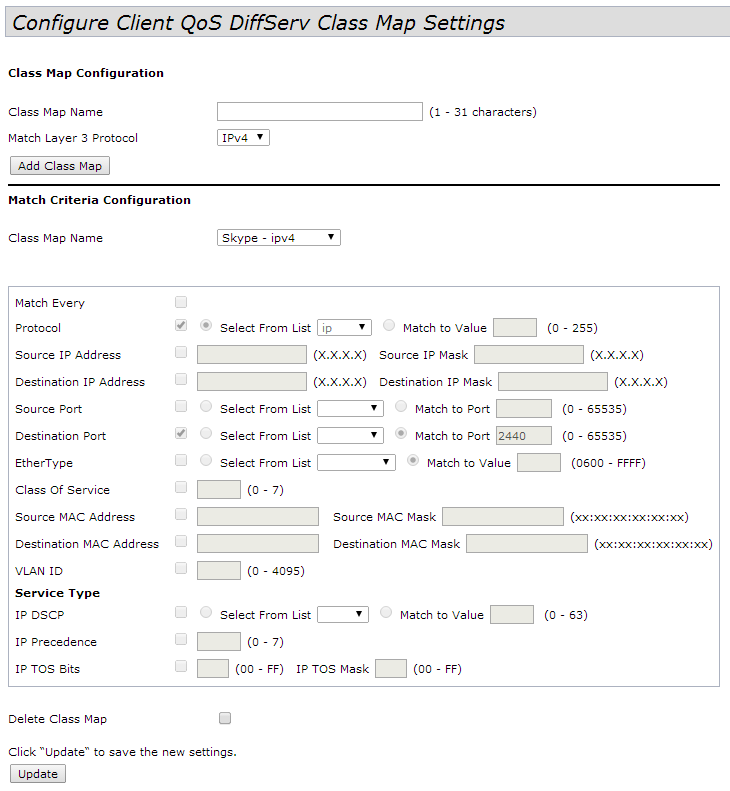Click the IP Precedence input field
This screenshot has height=791, width=730.
point(219,642)
